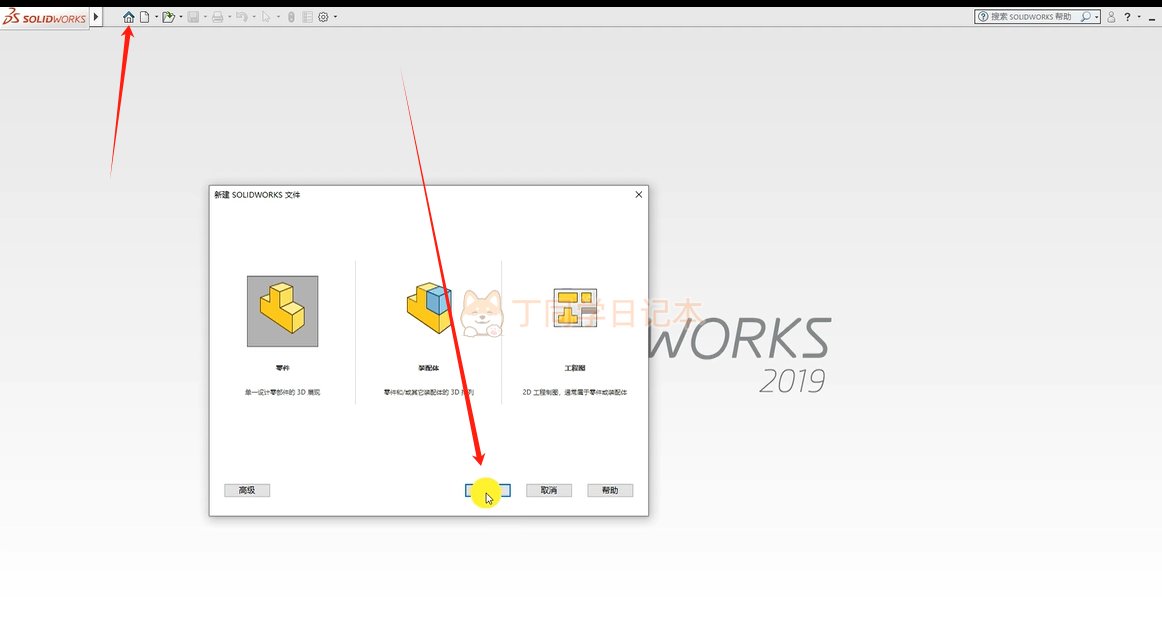Click the Save floppy disk icon

193,16
